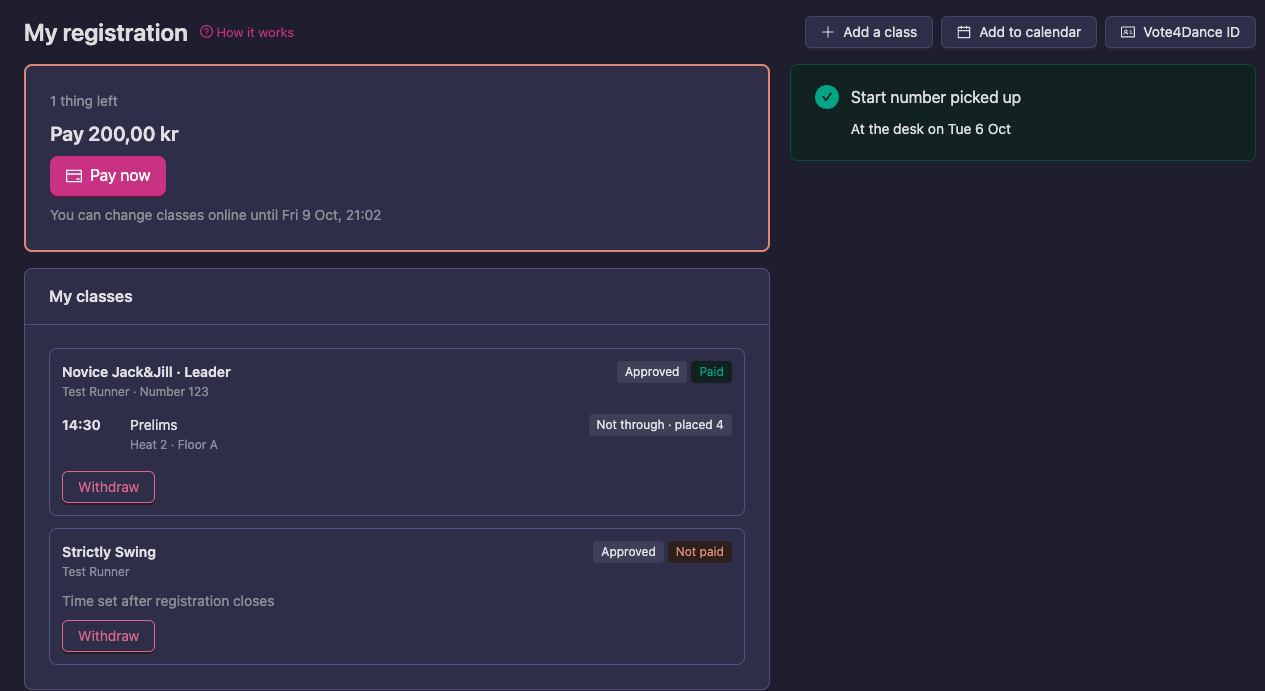The image size is (1265, 691).
Task: Click 'Not through · placed 4' badge
Action: tap(660, 425)
